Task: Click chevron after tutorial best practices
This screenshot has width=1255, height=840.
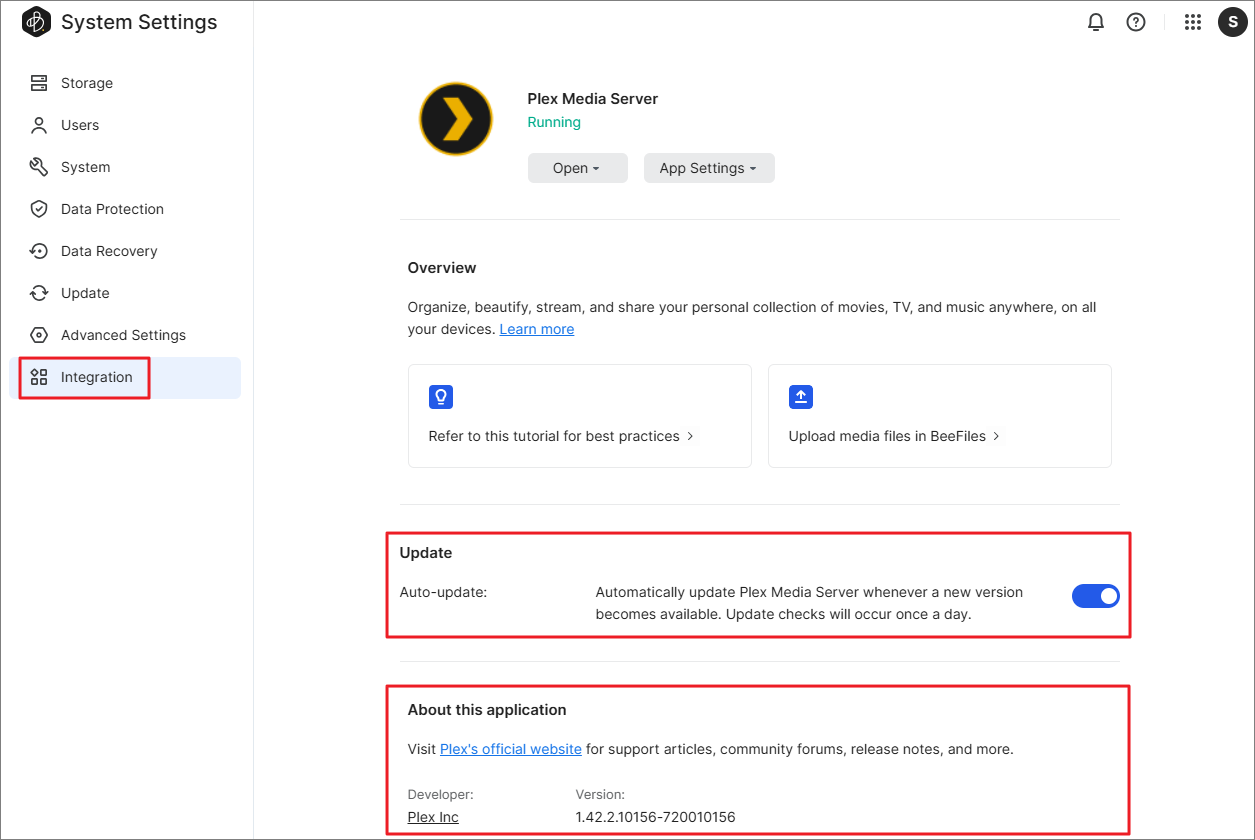Action: pos(691,436)
